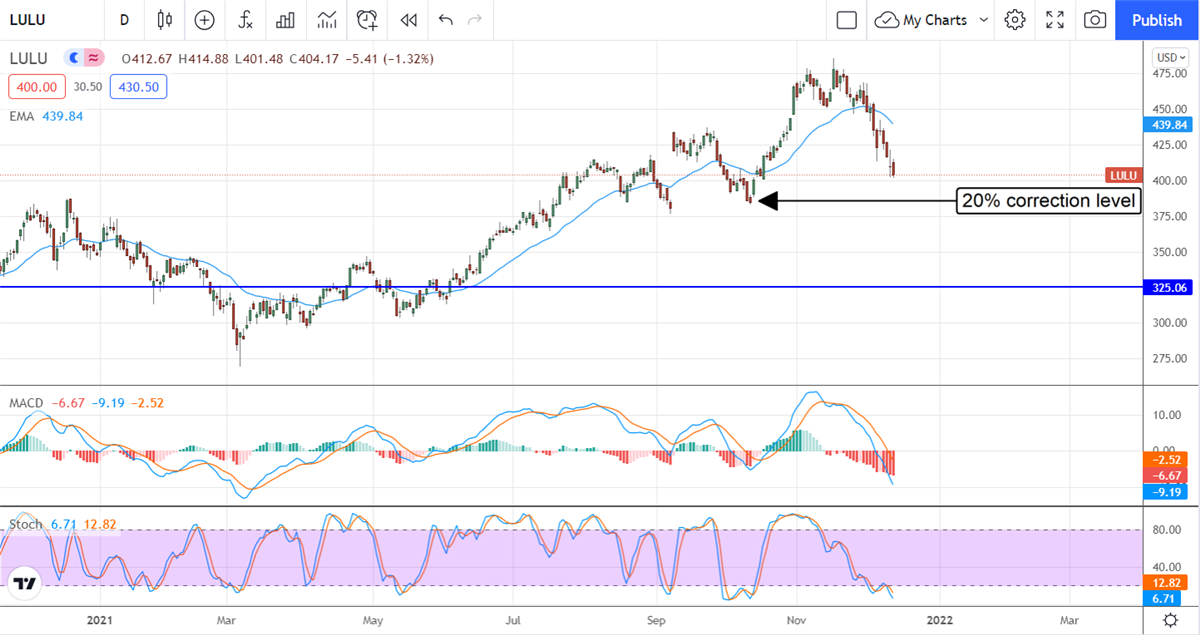Open the indicator templates icon
Image resolution: width=1200 pixels, height=635 pixels.
(326, 20)
